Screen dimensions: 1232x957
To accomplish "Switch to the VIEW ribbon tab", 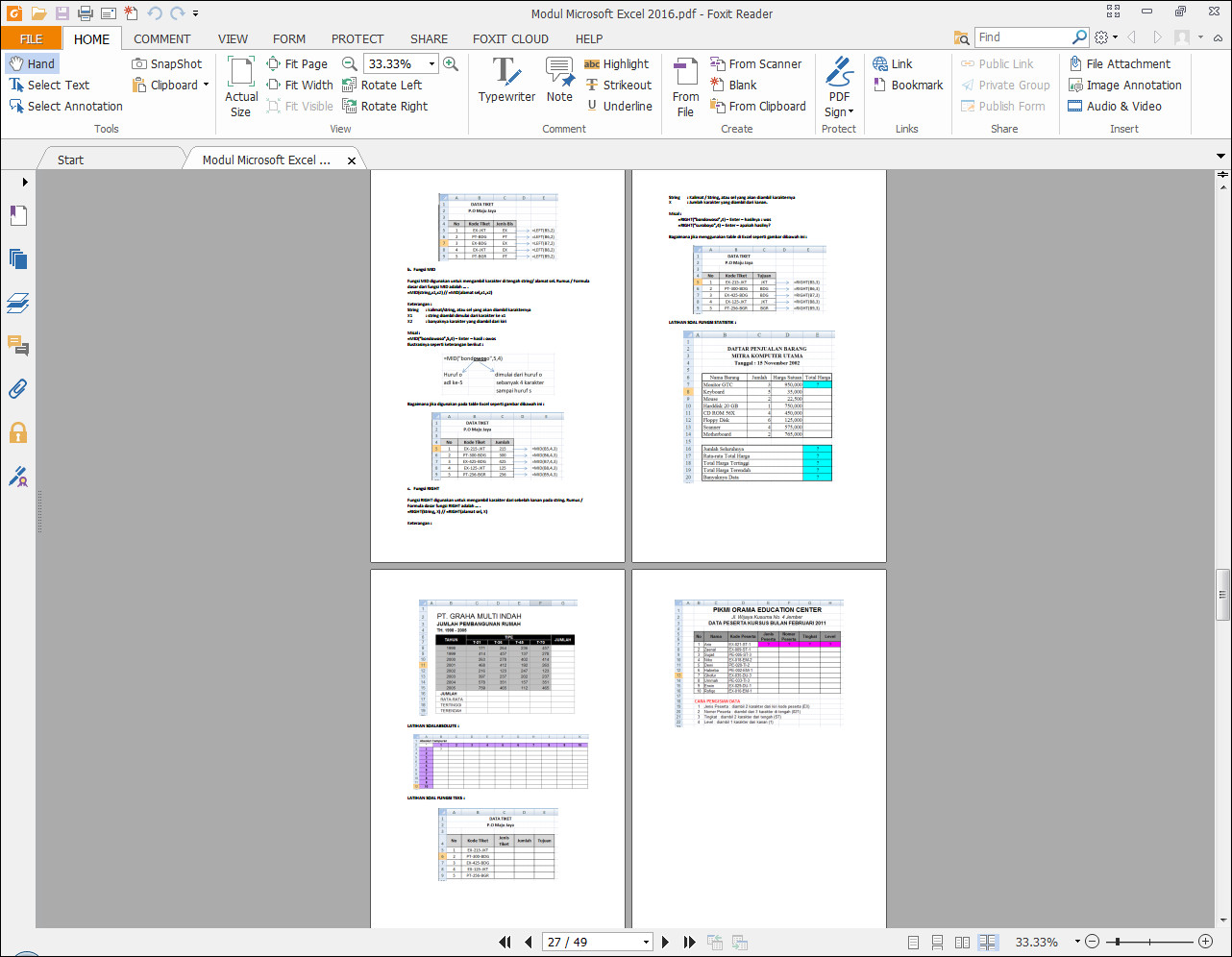I will point(233,38).
